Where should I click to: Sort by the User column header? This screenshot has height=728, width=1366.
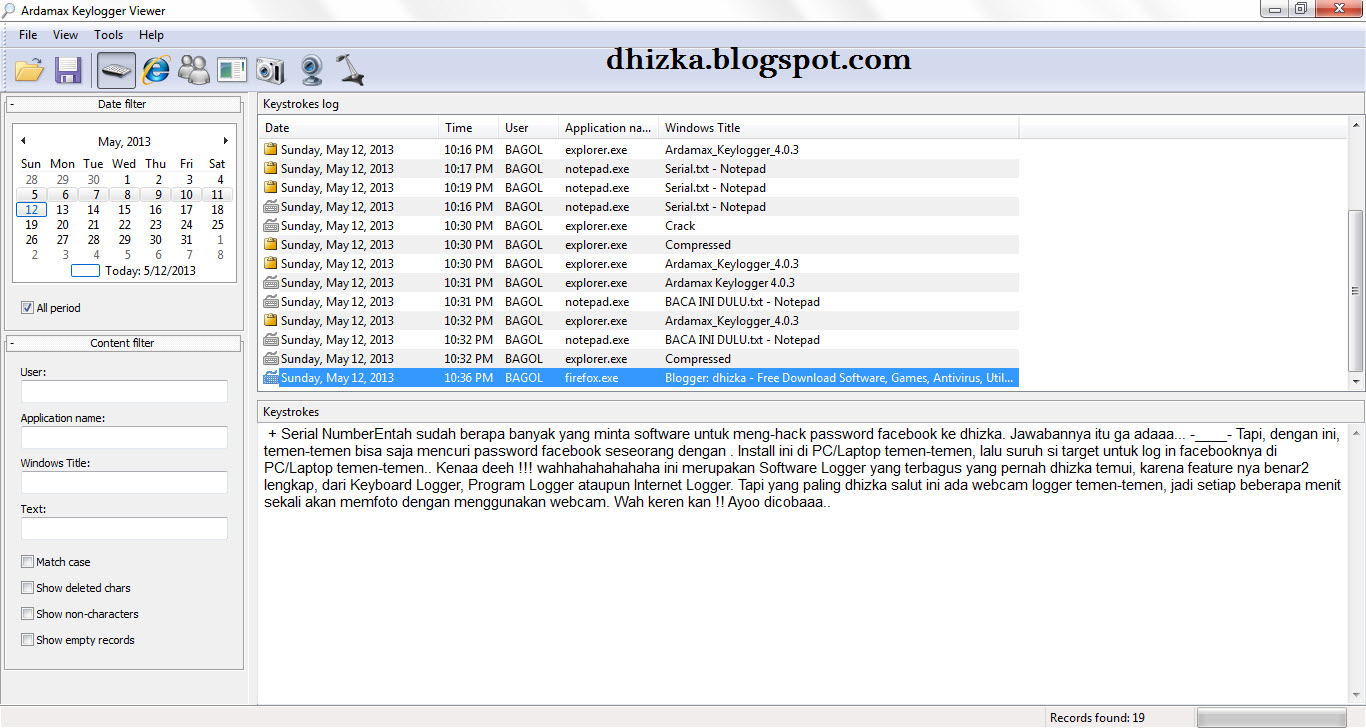528,127
